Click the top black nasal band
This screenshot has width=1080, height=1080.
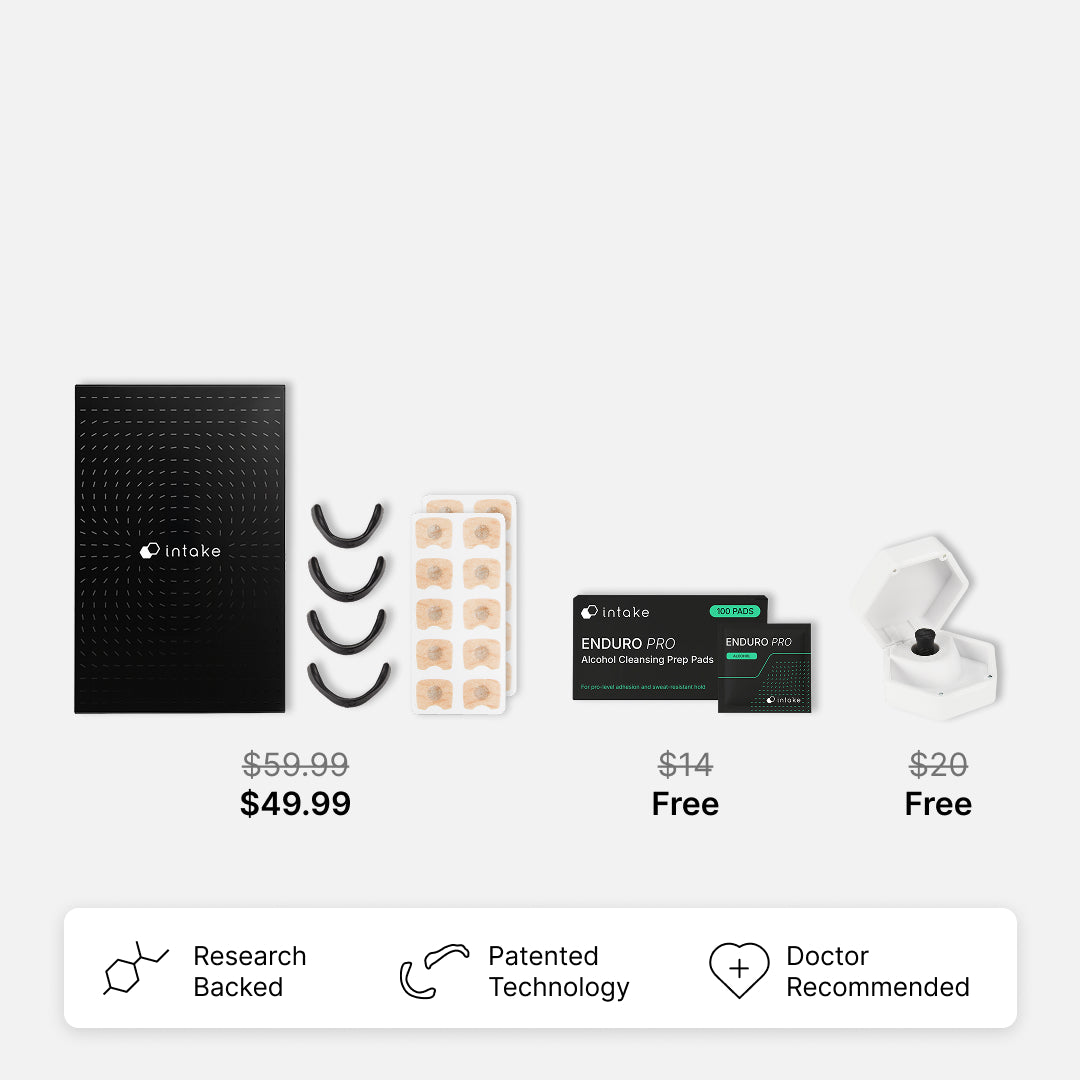point(346,525)
